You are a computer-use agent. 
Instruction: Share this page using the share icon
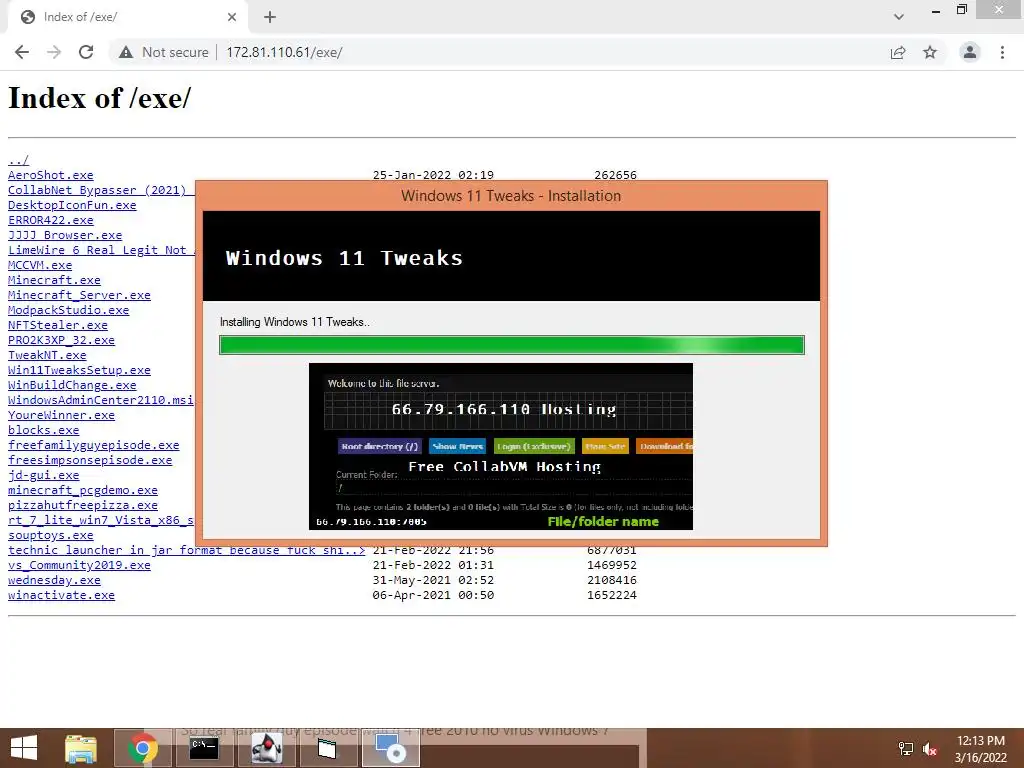898,52
